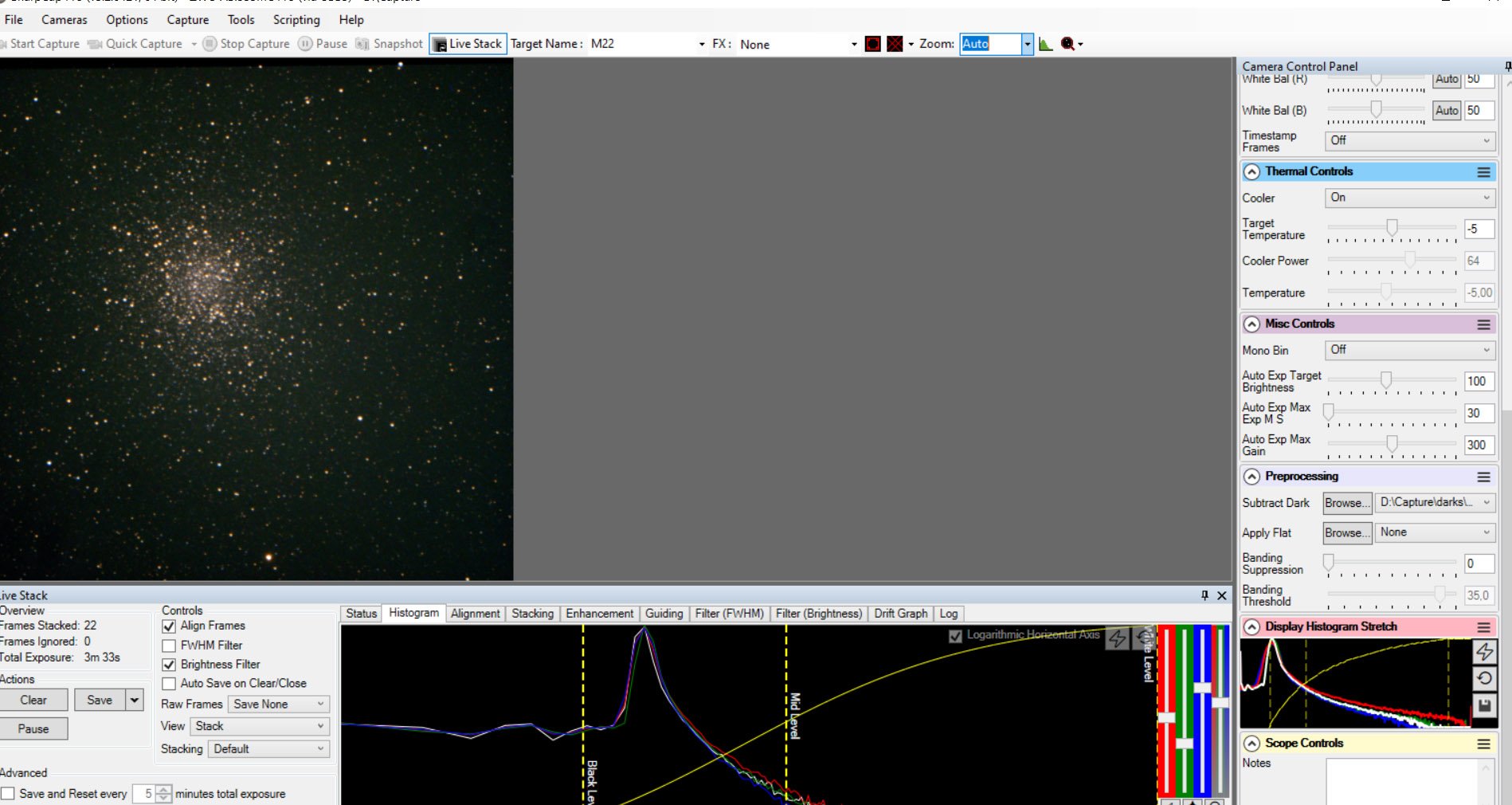1512x805 pixels.
Task: Click the Pause button in Live Stack Actions
Action: (33, 729)
